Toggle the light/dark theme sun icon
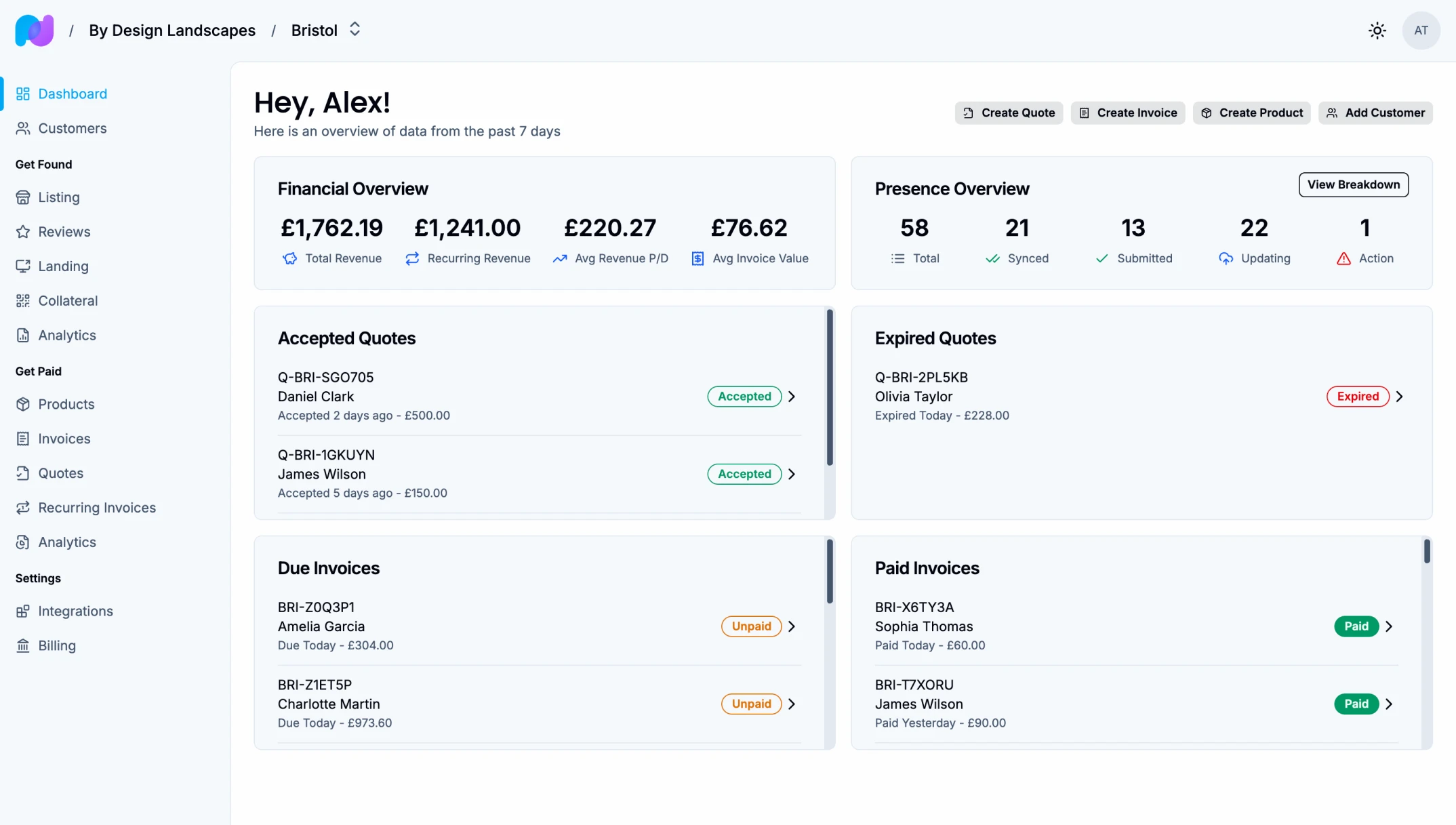1456x825 pixels. tap(1377, 31)
